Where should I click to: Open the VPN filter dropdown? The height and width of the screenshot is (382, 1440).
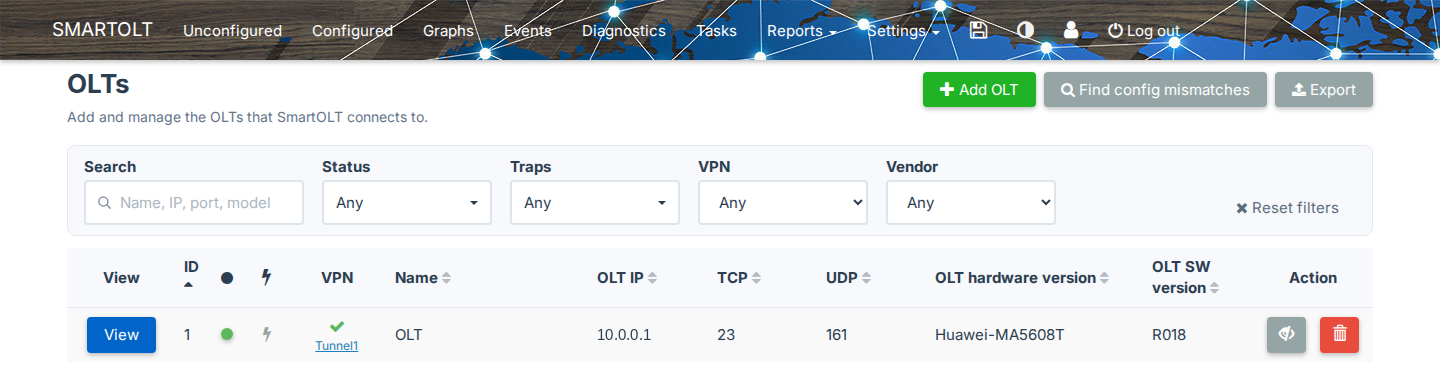point(782,202)
